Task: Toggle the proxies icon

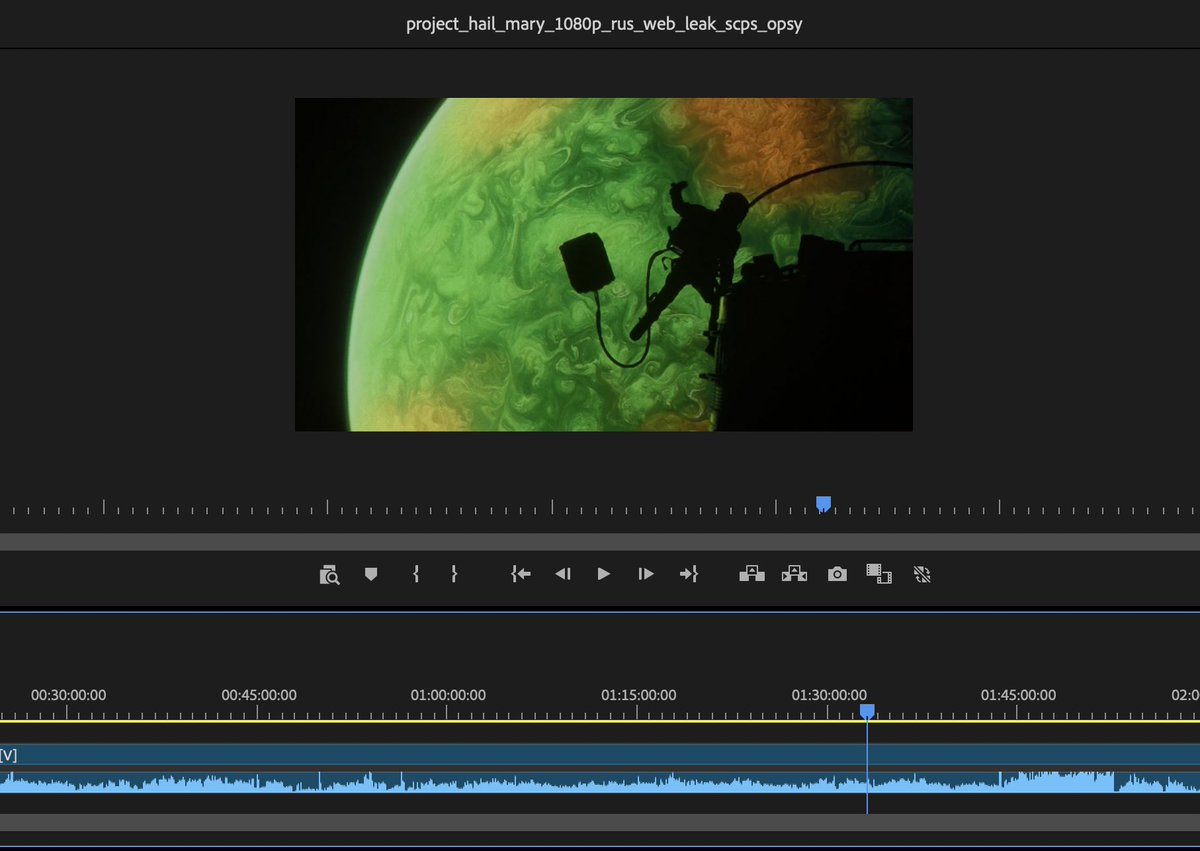Action: [922, 574]
